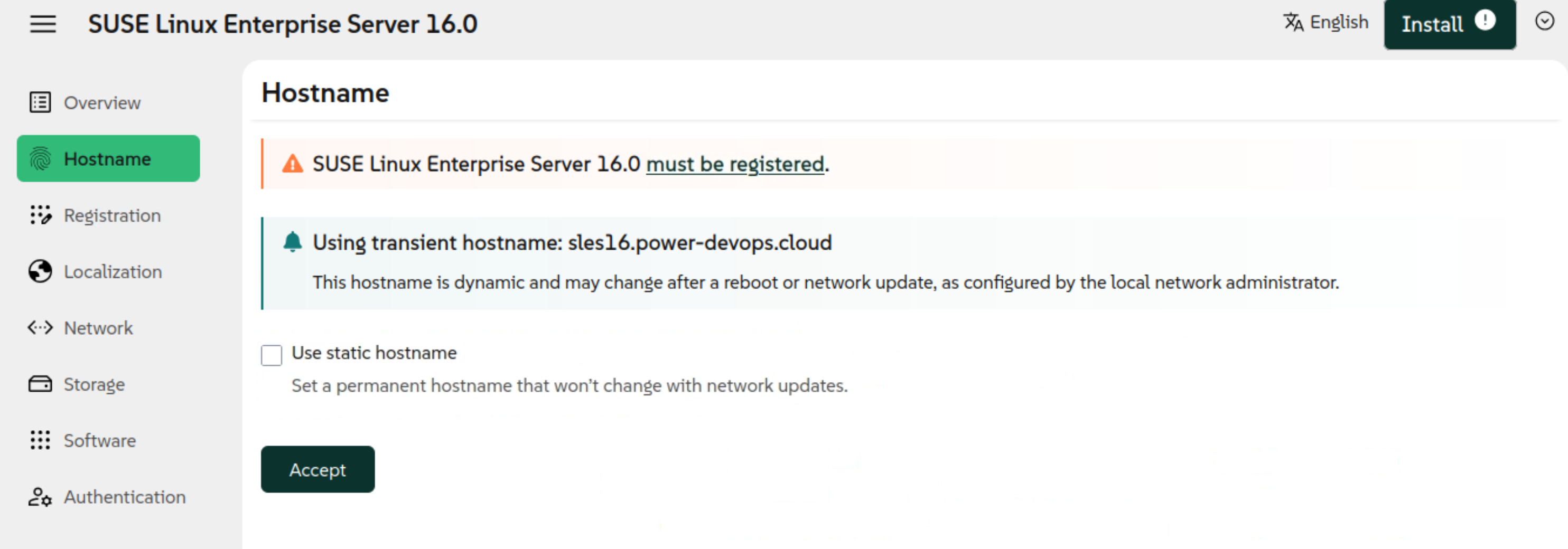Click the Storage drive icon
This screenshot has width=1568, height=549.
click(40, 384)
